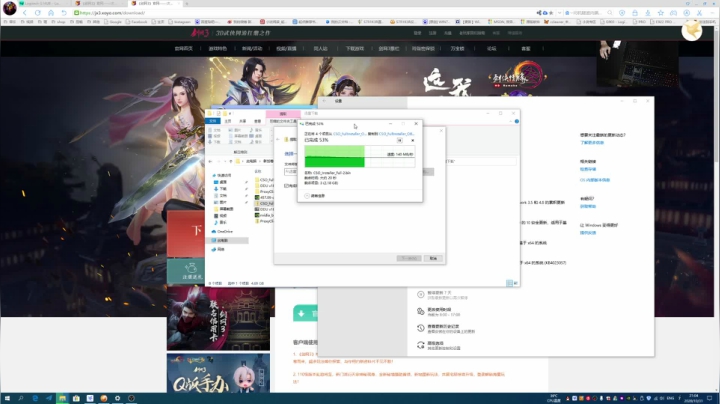Image resolution: width=720 pixels, height=404 pixels.
Task: Click the browser restore closed tab icon
Action: click(x=64, y=13)
